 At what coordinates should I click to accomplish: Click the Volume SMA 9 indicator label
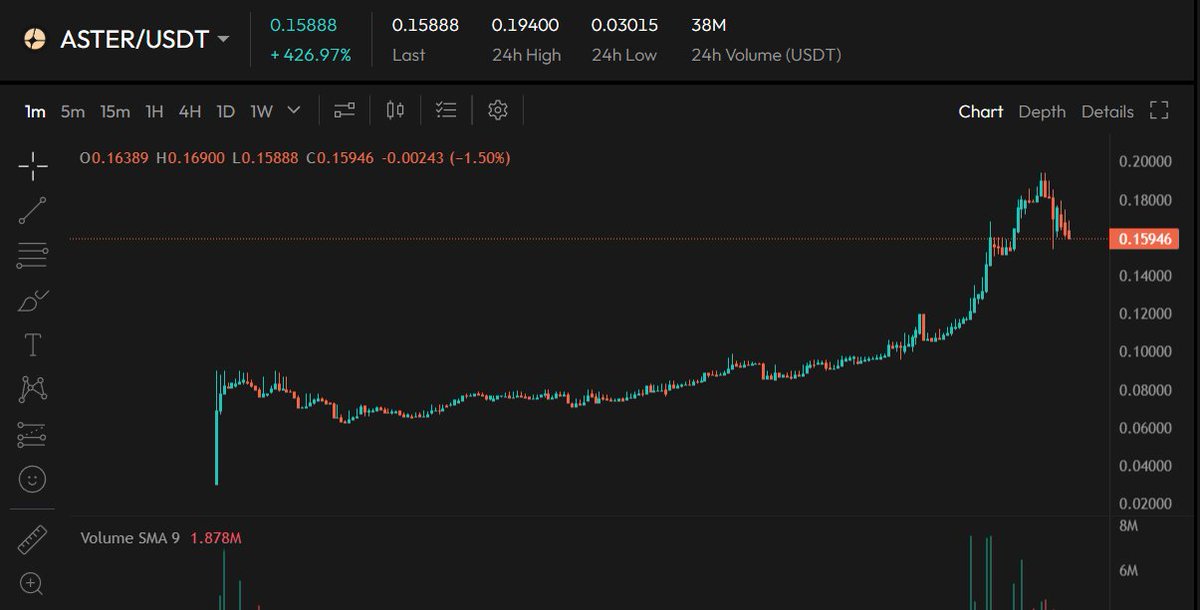130,538
